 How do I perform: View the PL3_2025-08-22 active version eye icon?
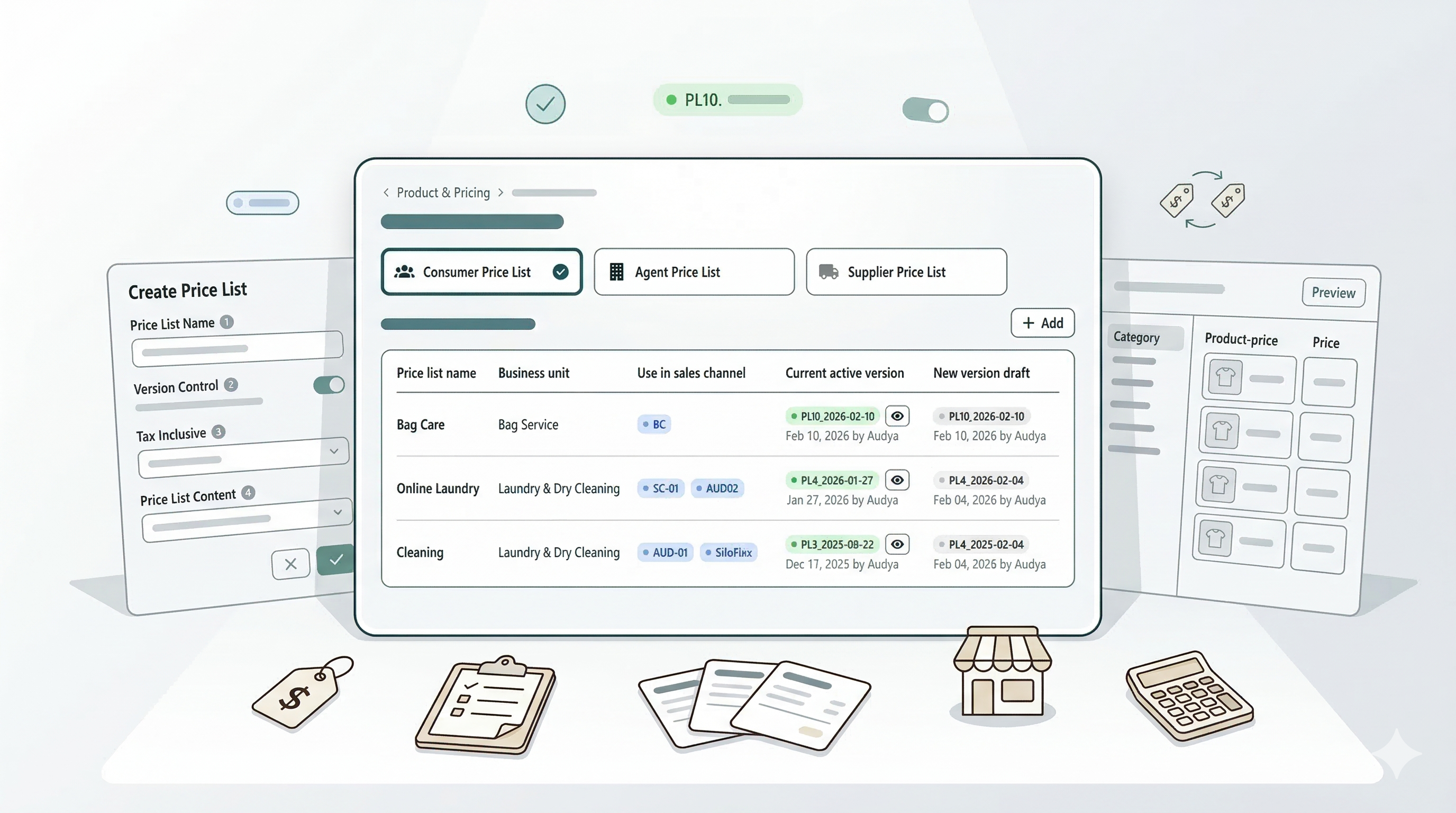[897, 545]
